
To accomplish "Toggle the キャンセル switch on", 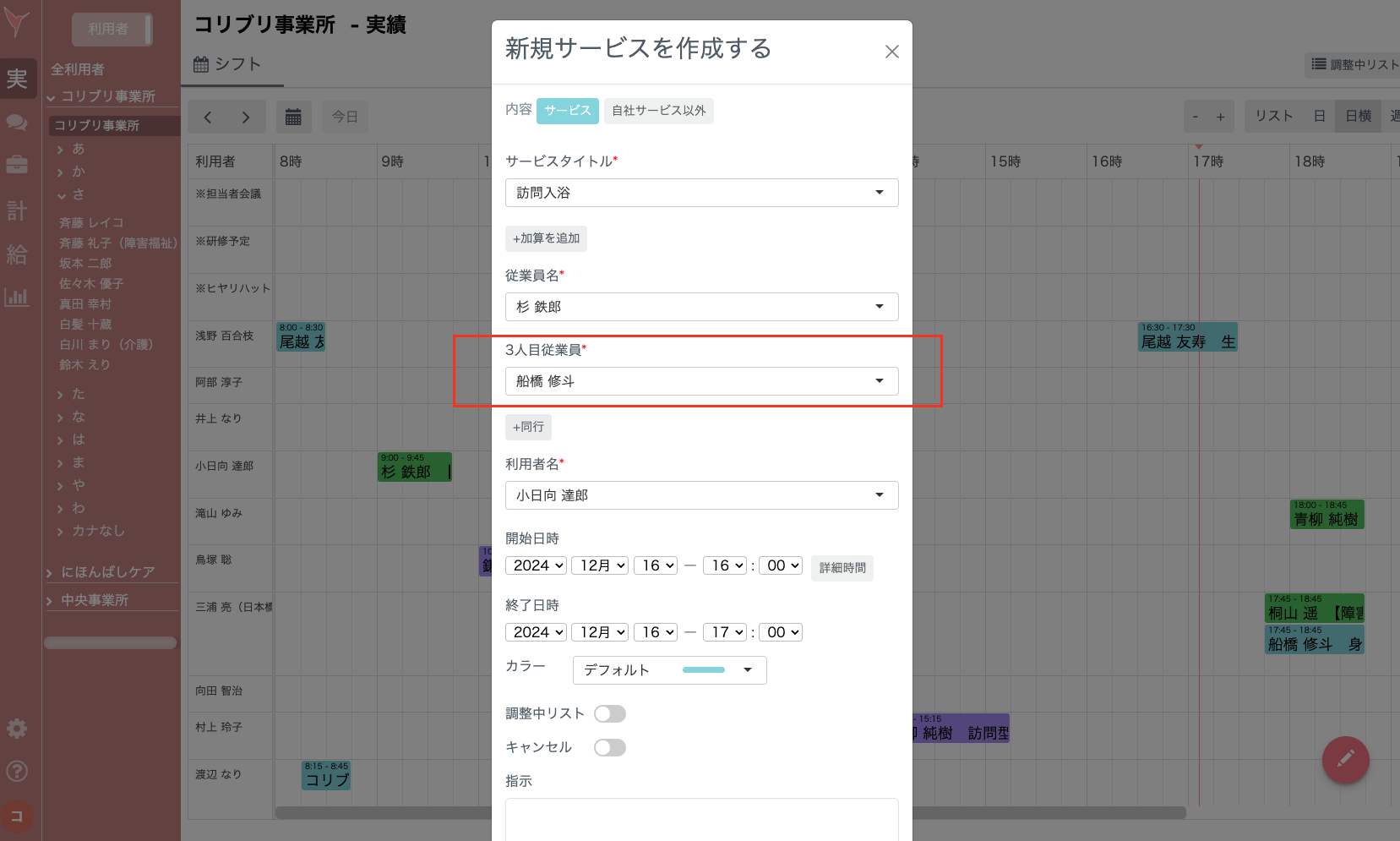I will (609, 748).
